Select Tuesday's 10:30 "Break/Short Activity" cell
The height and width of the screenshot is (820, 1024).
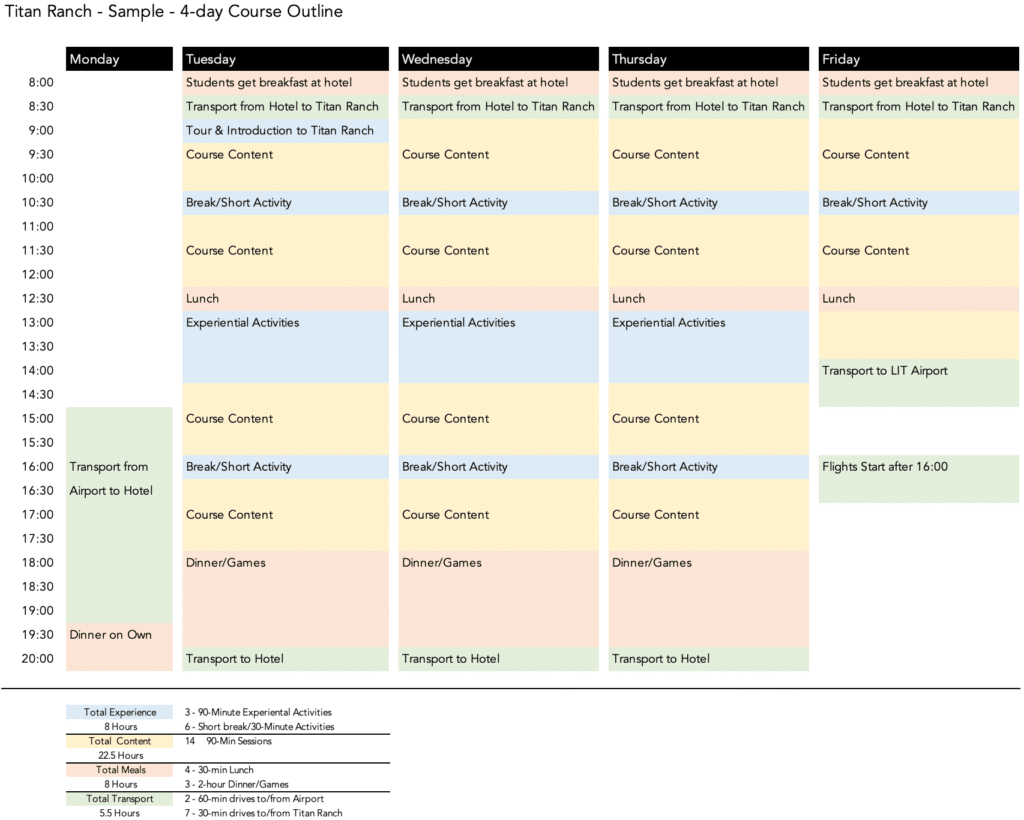[285, 203]
